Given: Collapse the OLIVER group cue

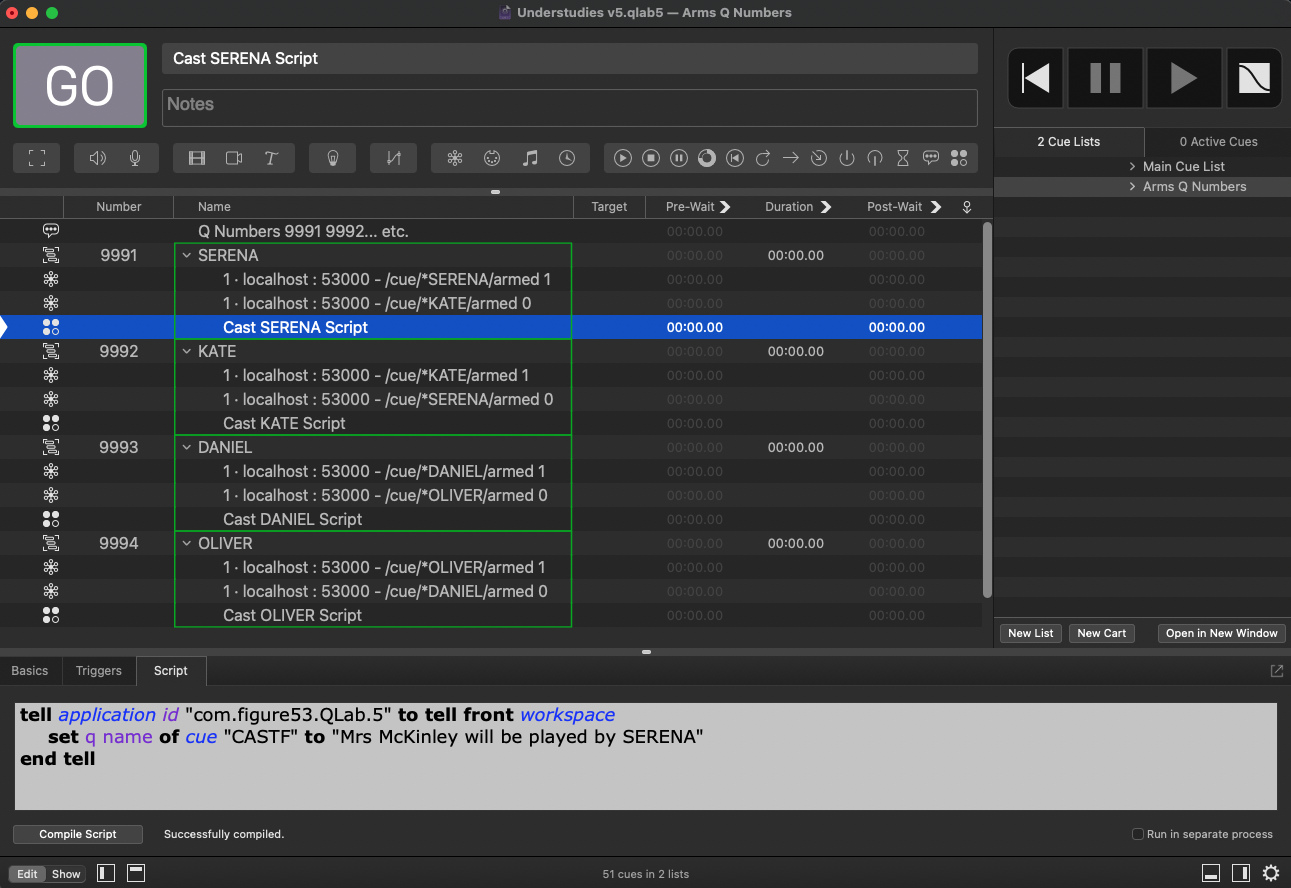Looking at the screenshot, I should coord(186,544).
